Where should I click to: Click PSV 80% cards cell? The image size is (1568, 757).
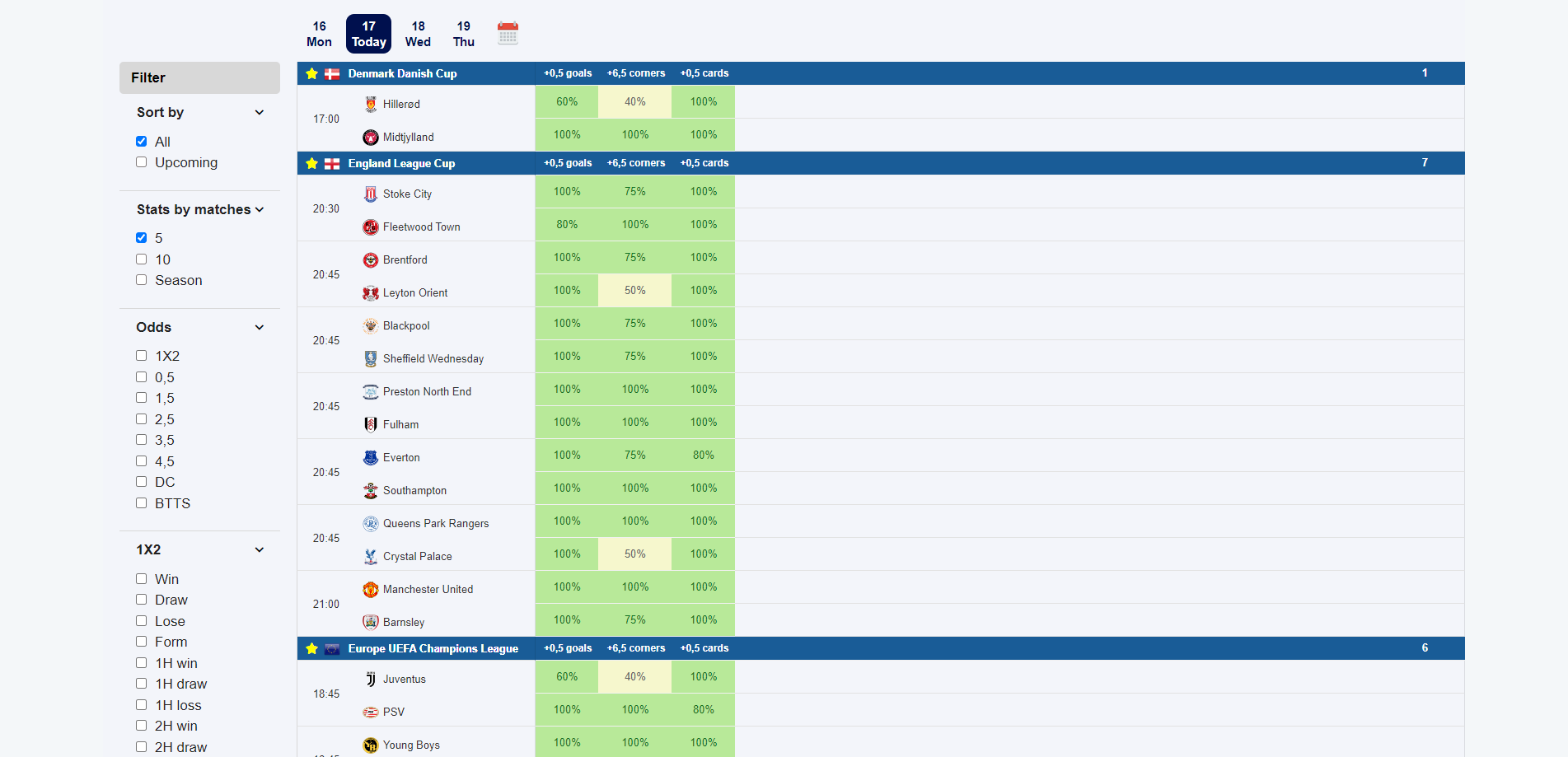tap(704, 710)
